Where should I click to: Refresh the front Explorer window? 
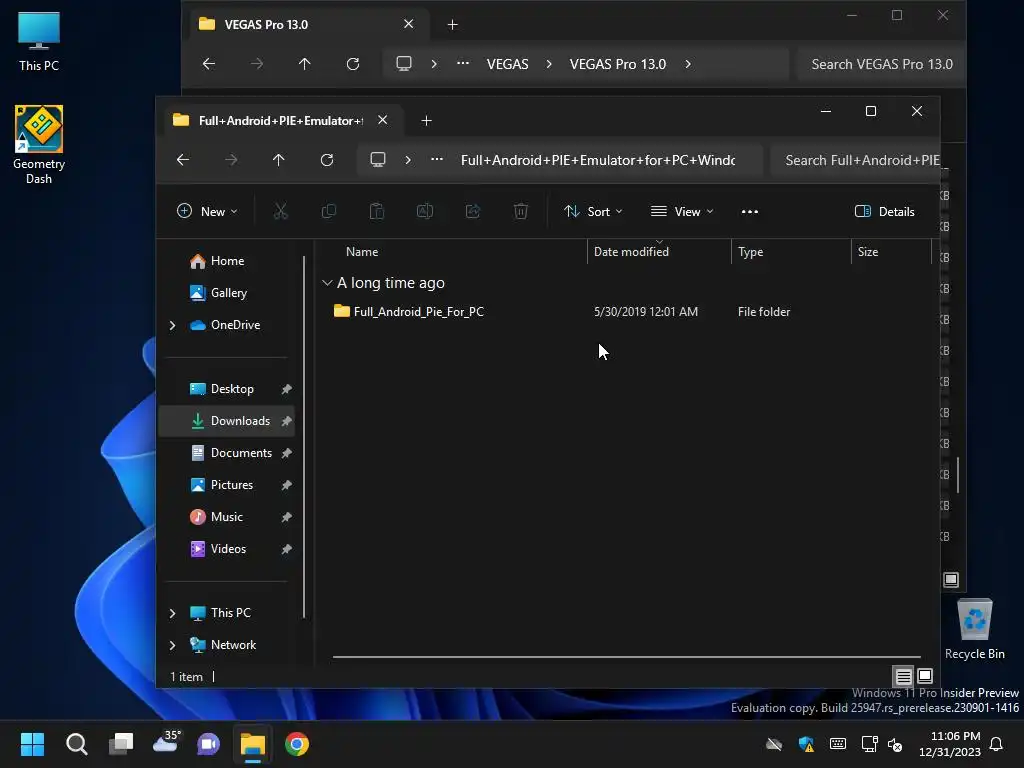coord(327,160)
